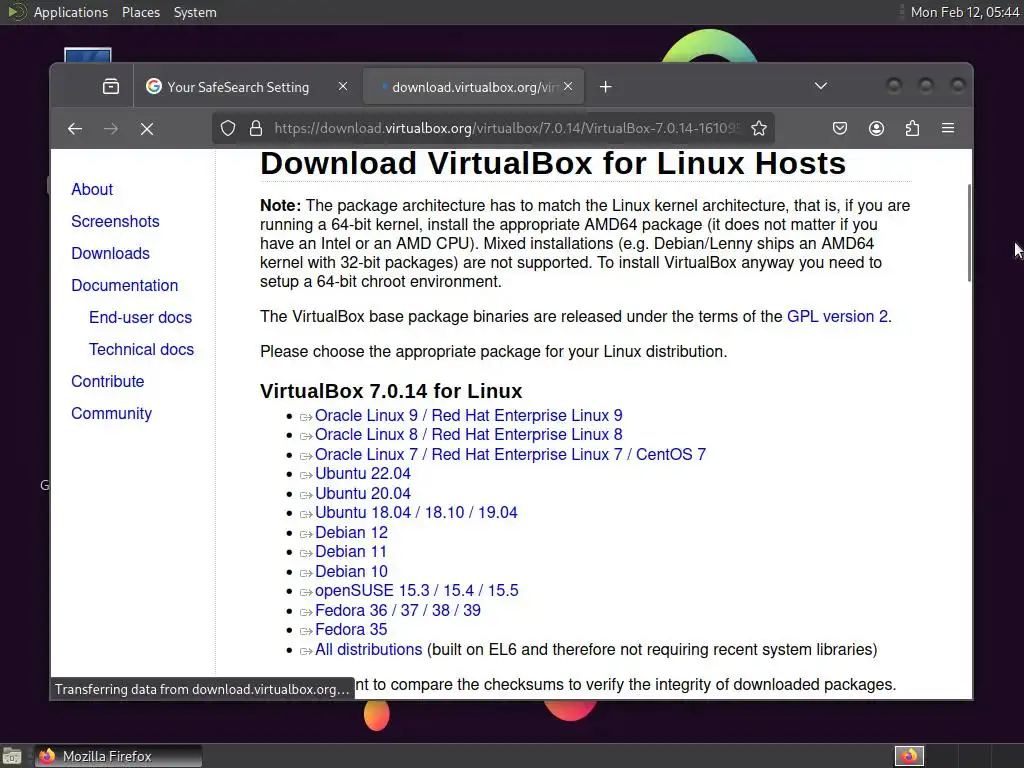
Task: Open the Downloads sidebar link
Action: (110, 253)
